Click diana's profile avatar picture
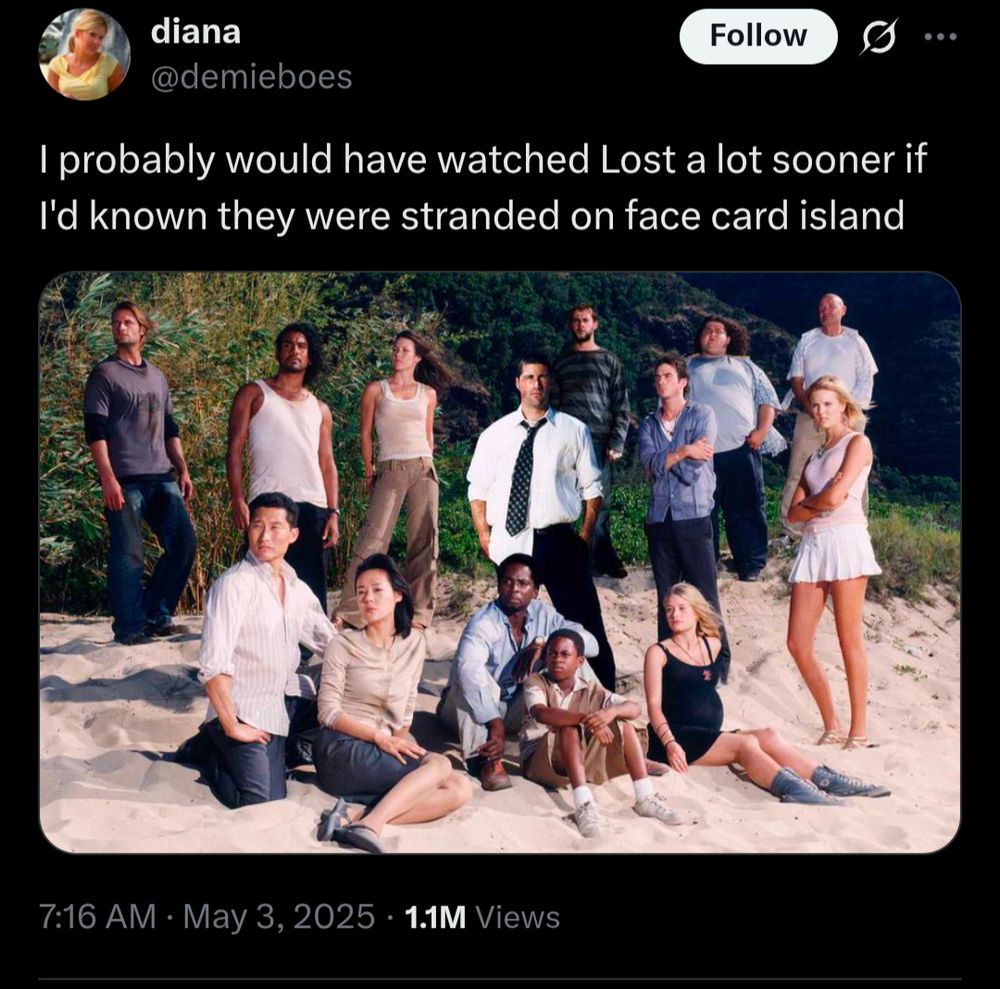Viewport: 1000px width, 989px height. pyautogui.click(x=85, y=55)
